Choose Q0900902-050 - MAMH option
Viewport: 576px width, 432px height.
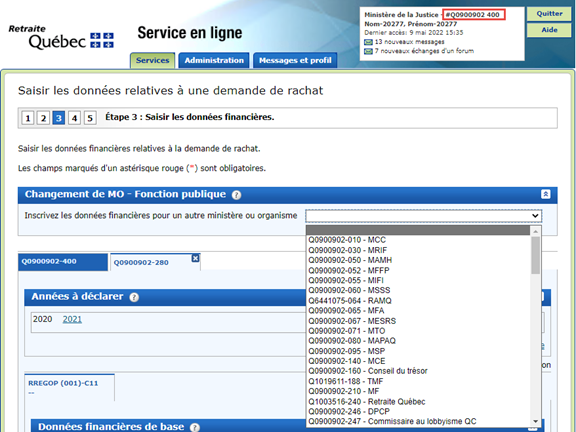(x=418, y=260)
